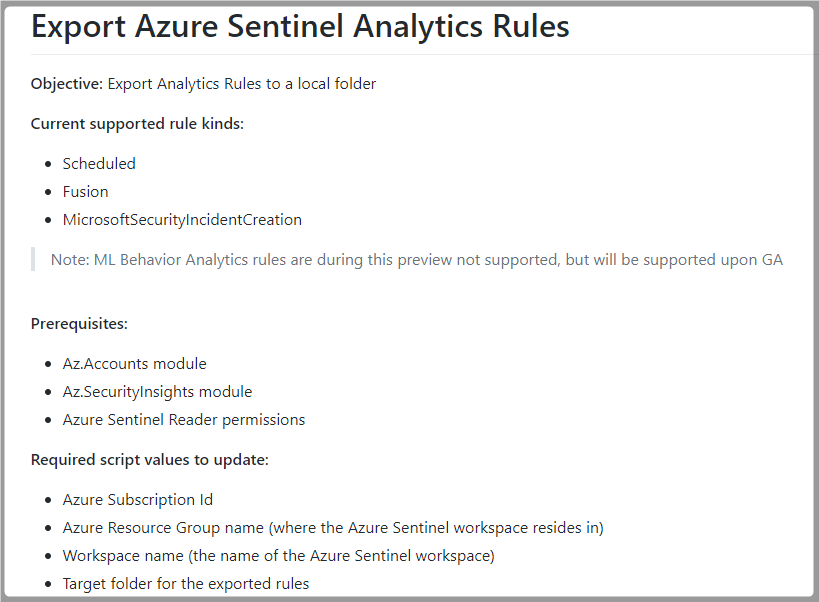Click the bullet point before "Az.Accounts module"

(48, 364)
